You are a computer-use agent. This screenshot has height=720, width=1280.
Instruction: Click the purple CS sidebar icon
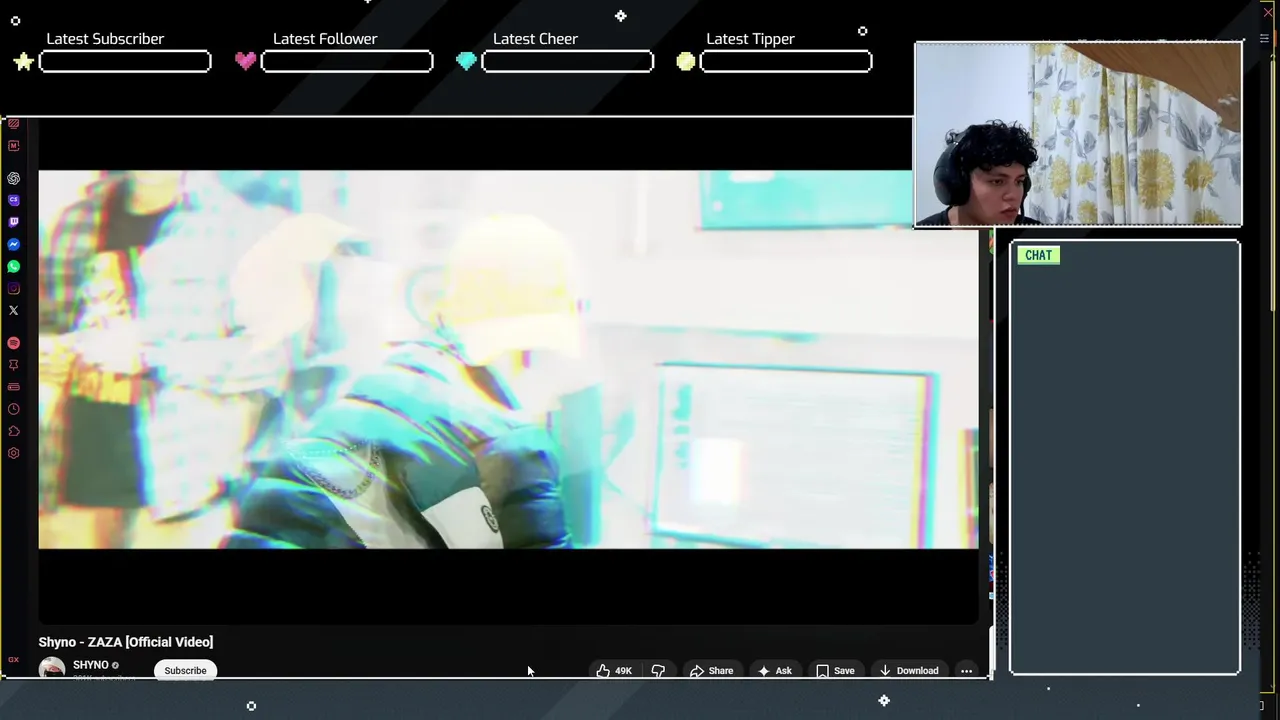[14, 200]
